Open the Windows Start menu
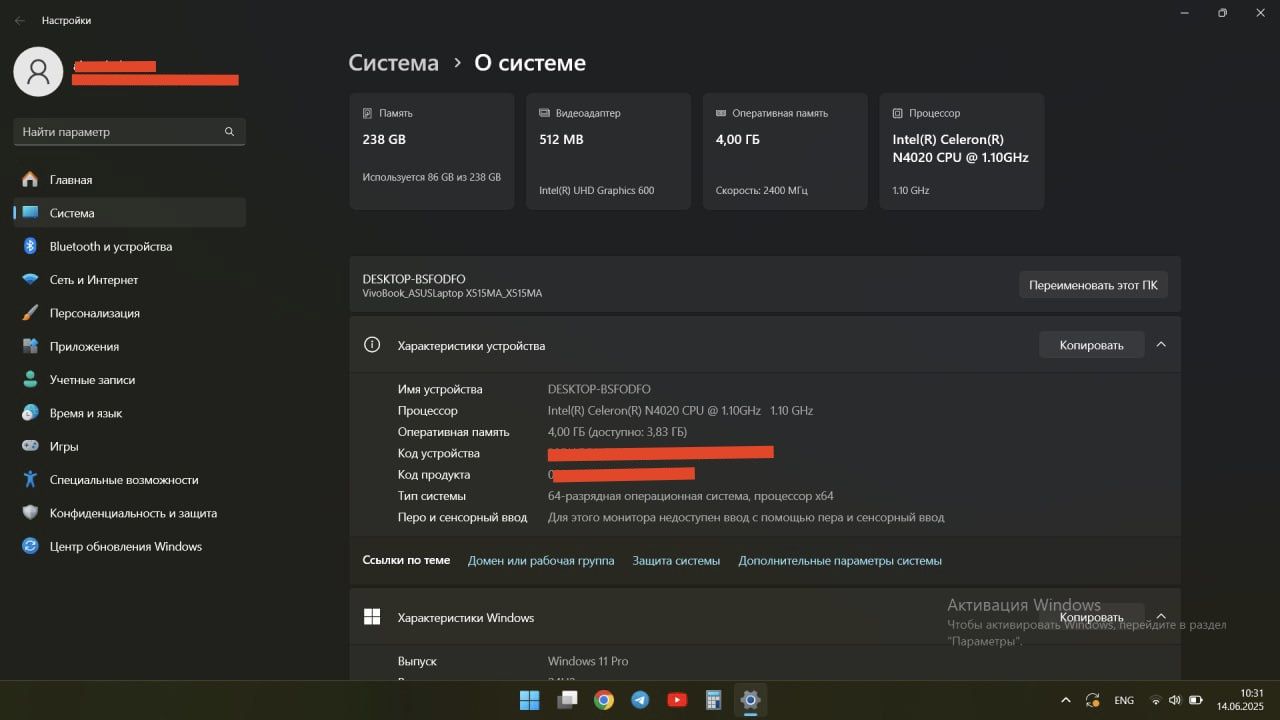Screen dimensions: 1280x720 pos(530,700)
